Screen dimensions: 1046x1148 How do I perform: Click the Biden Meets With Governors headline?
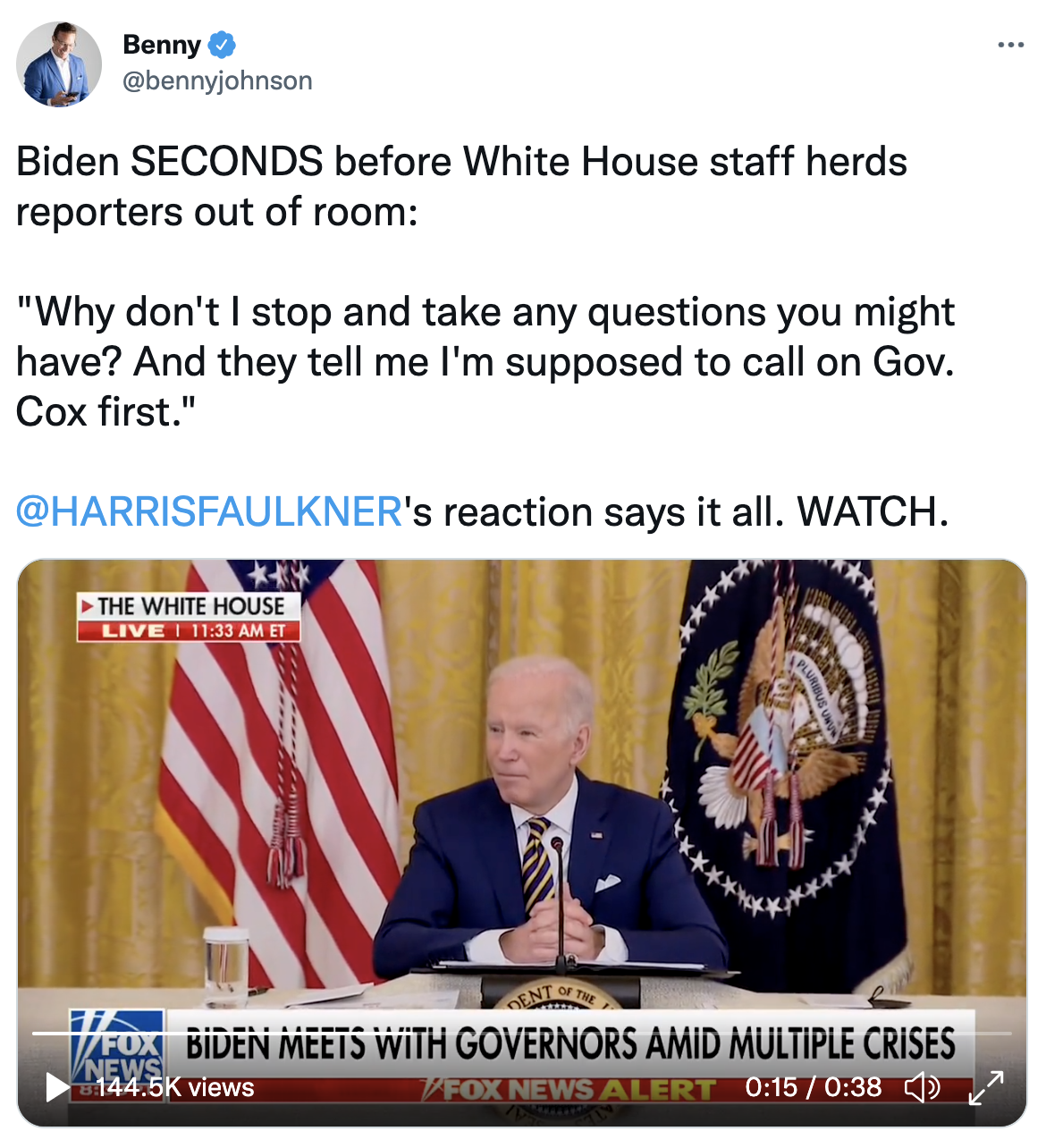coord(570,1044)
